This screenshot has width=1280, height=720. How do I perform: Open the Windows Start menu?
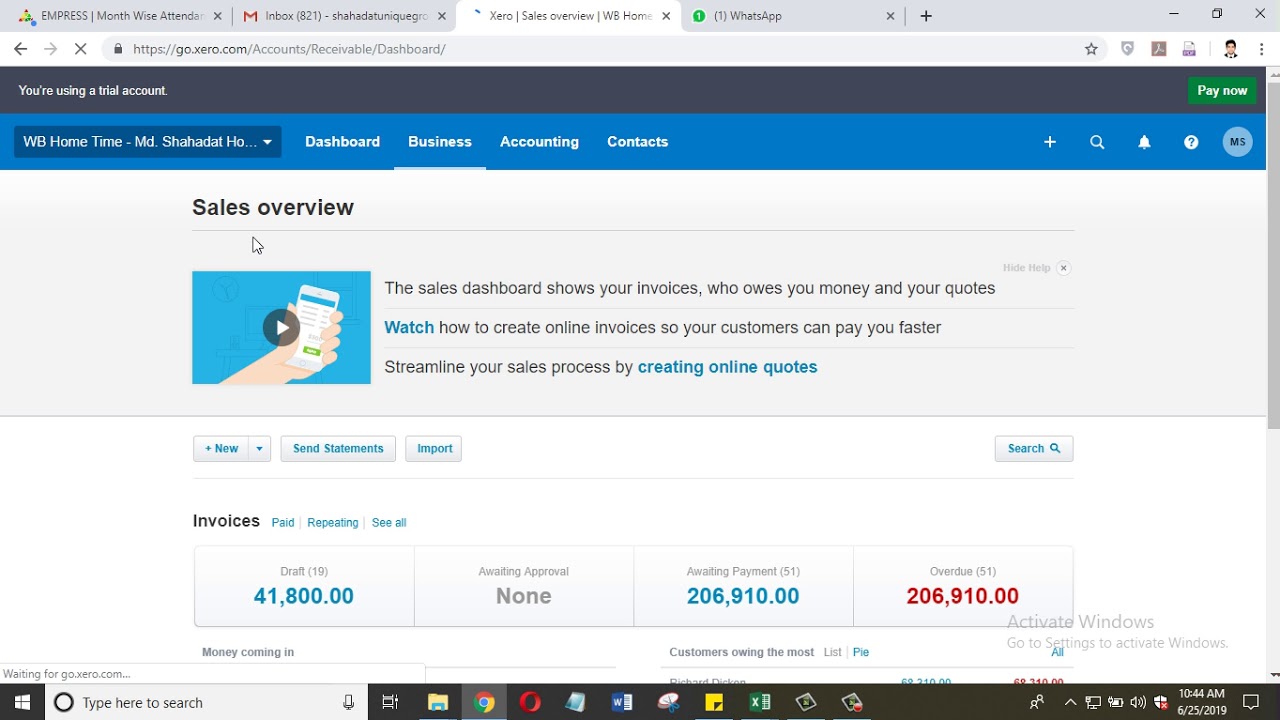click(x=22, y=702)
